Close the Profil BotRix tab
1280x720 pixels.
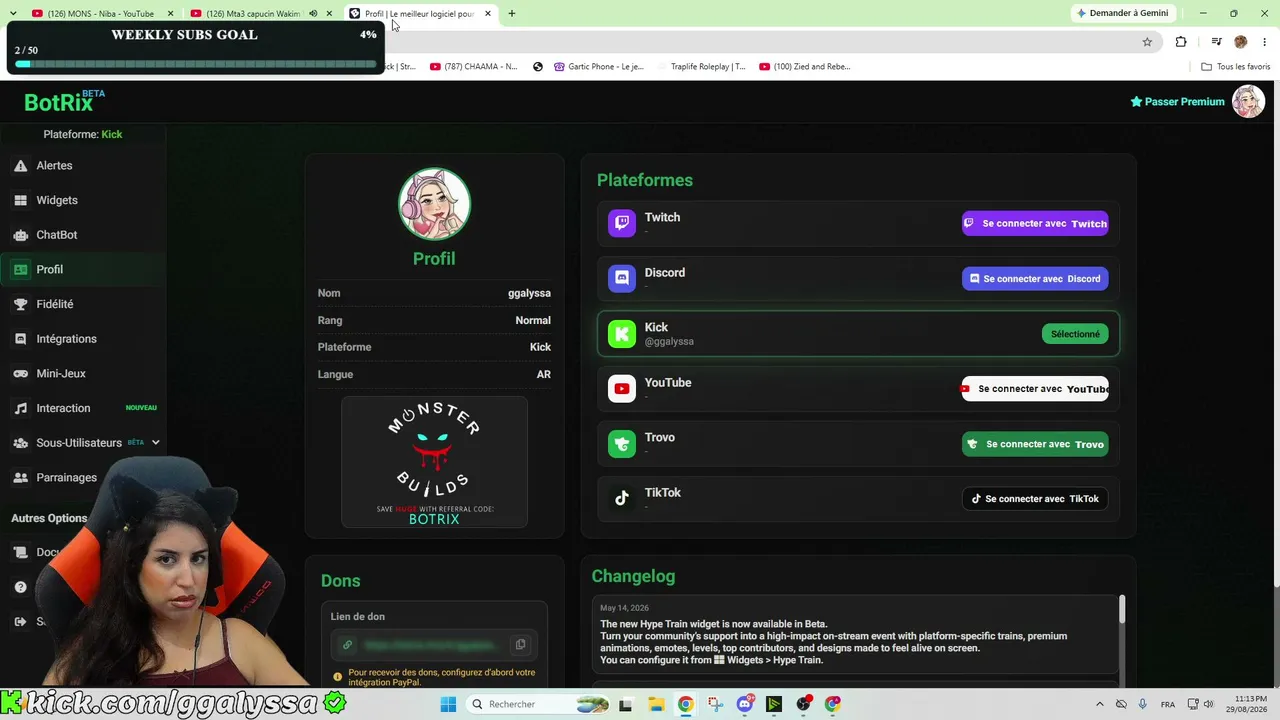(x=488, y=14)
